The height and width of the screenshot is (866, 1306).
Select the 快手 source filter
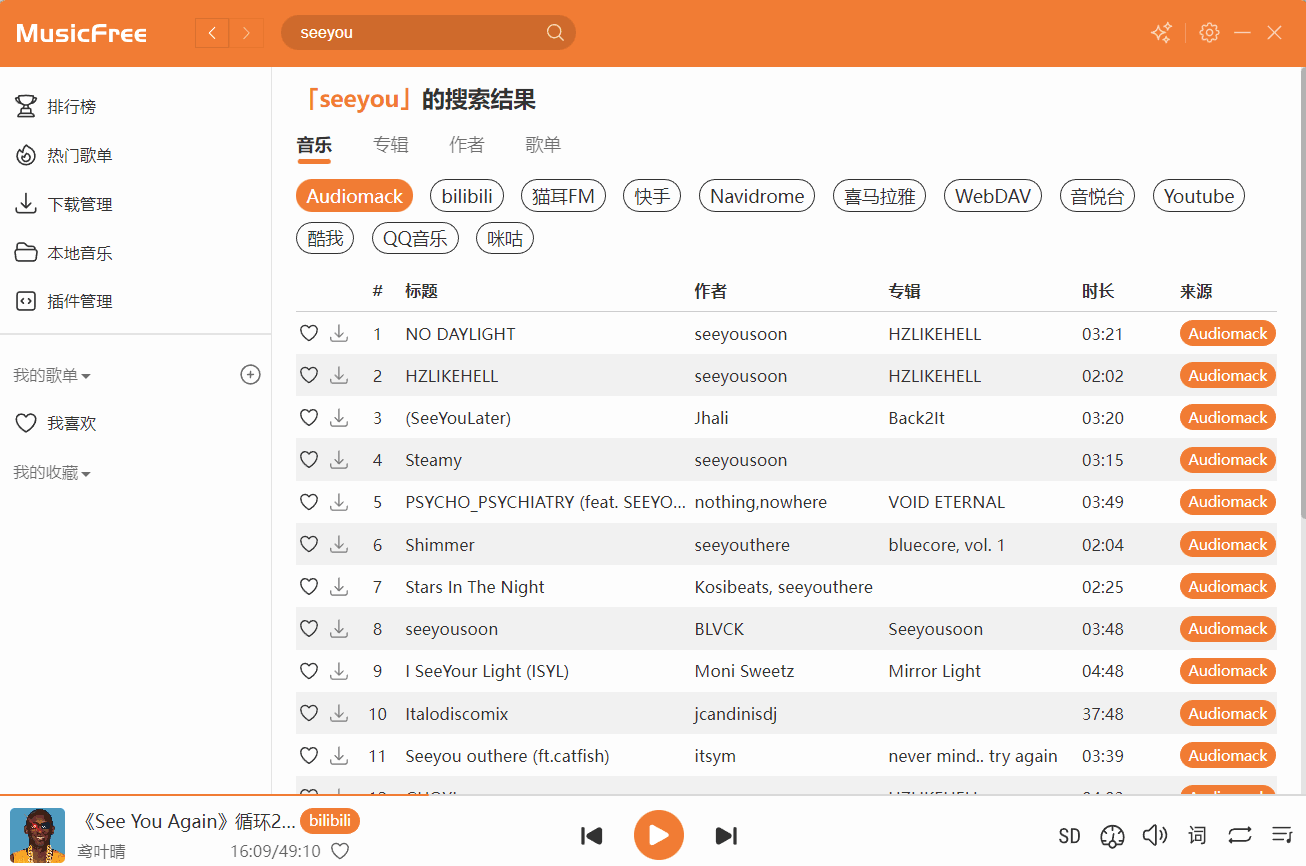pyautogui.click(x=652, y=196)
